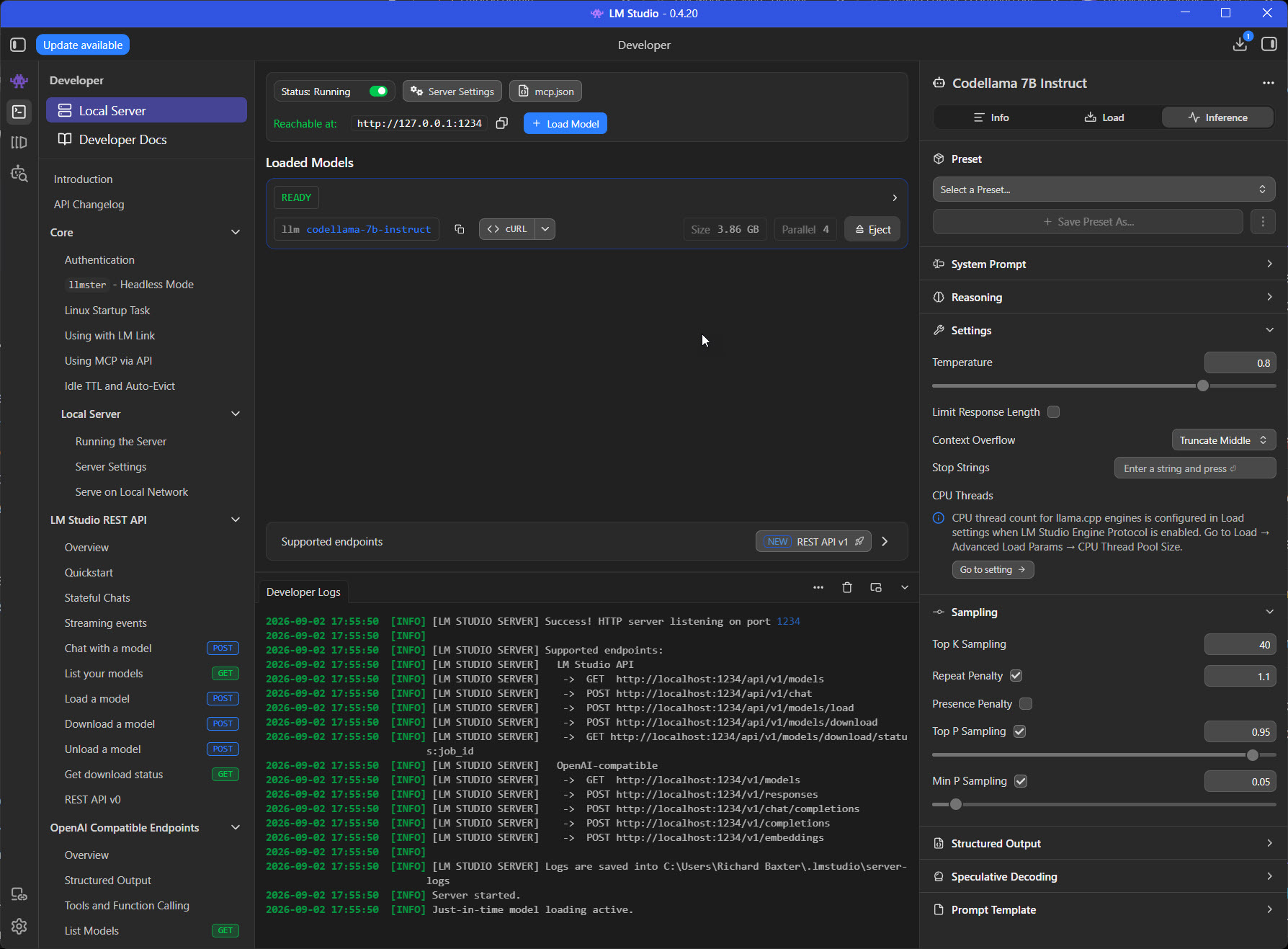The width and height of the screenshot is (1288, 949).
Task: Copy the codellama-7b-instruct model identifier
Action: [x=459, y=229]
